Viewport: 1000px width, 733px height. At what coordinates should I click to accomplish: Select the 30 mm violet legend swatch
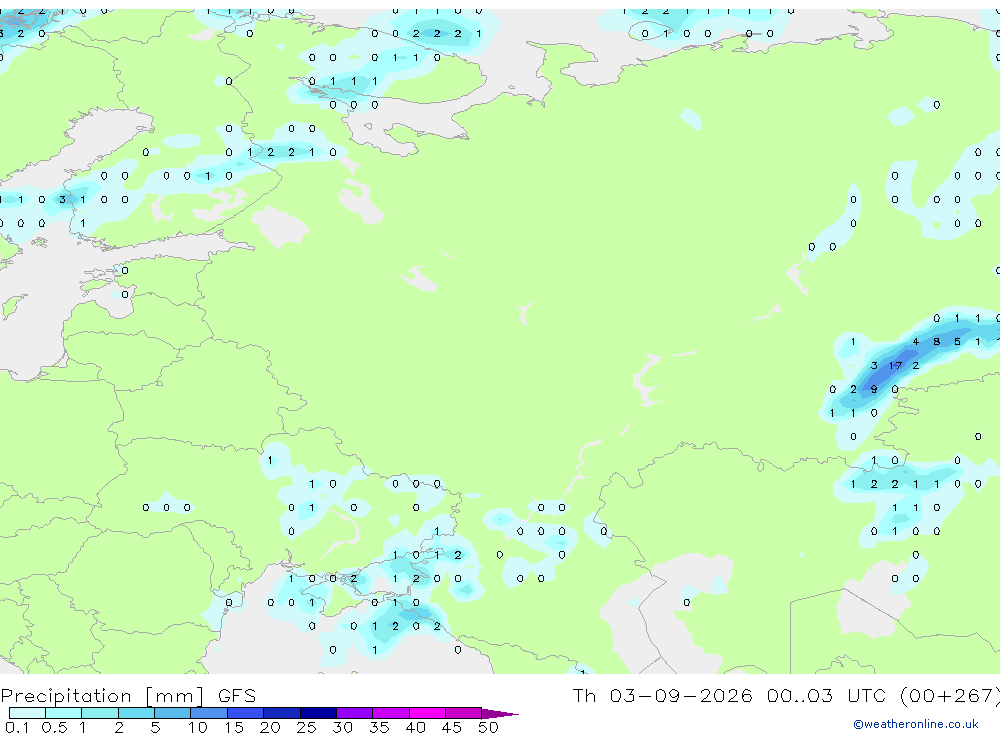point(355,713)
